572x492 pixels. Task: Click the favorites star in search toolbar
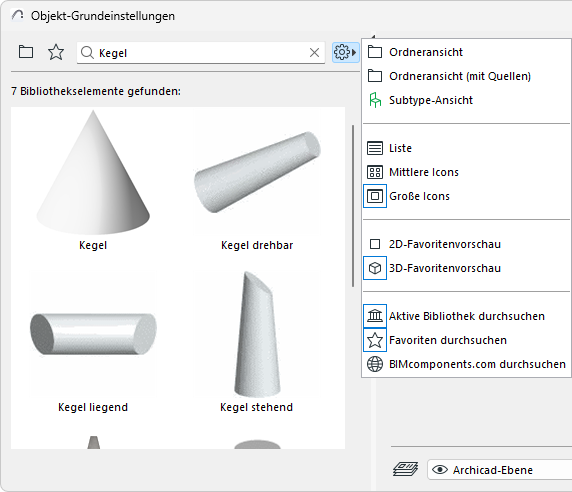click(56, 52)
